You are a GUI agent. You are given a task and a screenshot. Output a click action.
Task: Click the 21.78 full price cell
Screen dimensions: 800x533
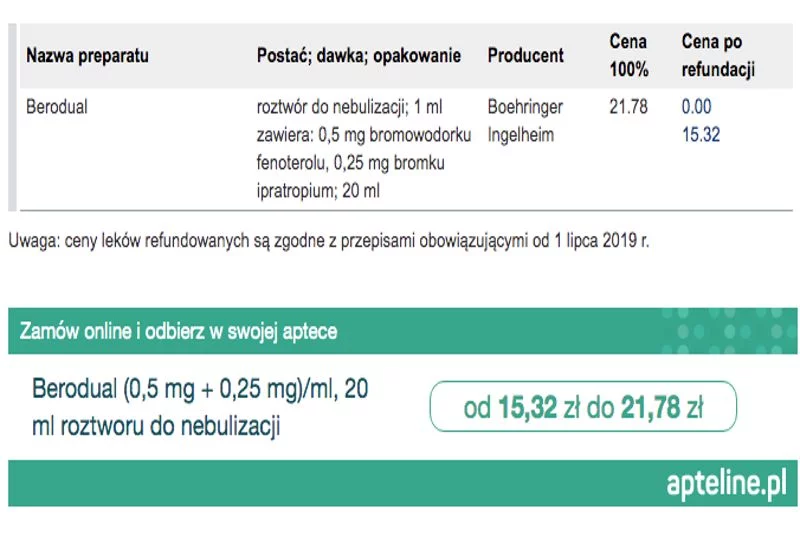[628, 107]
